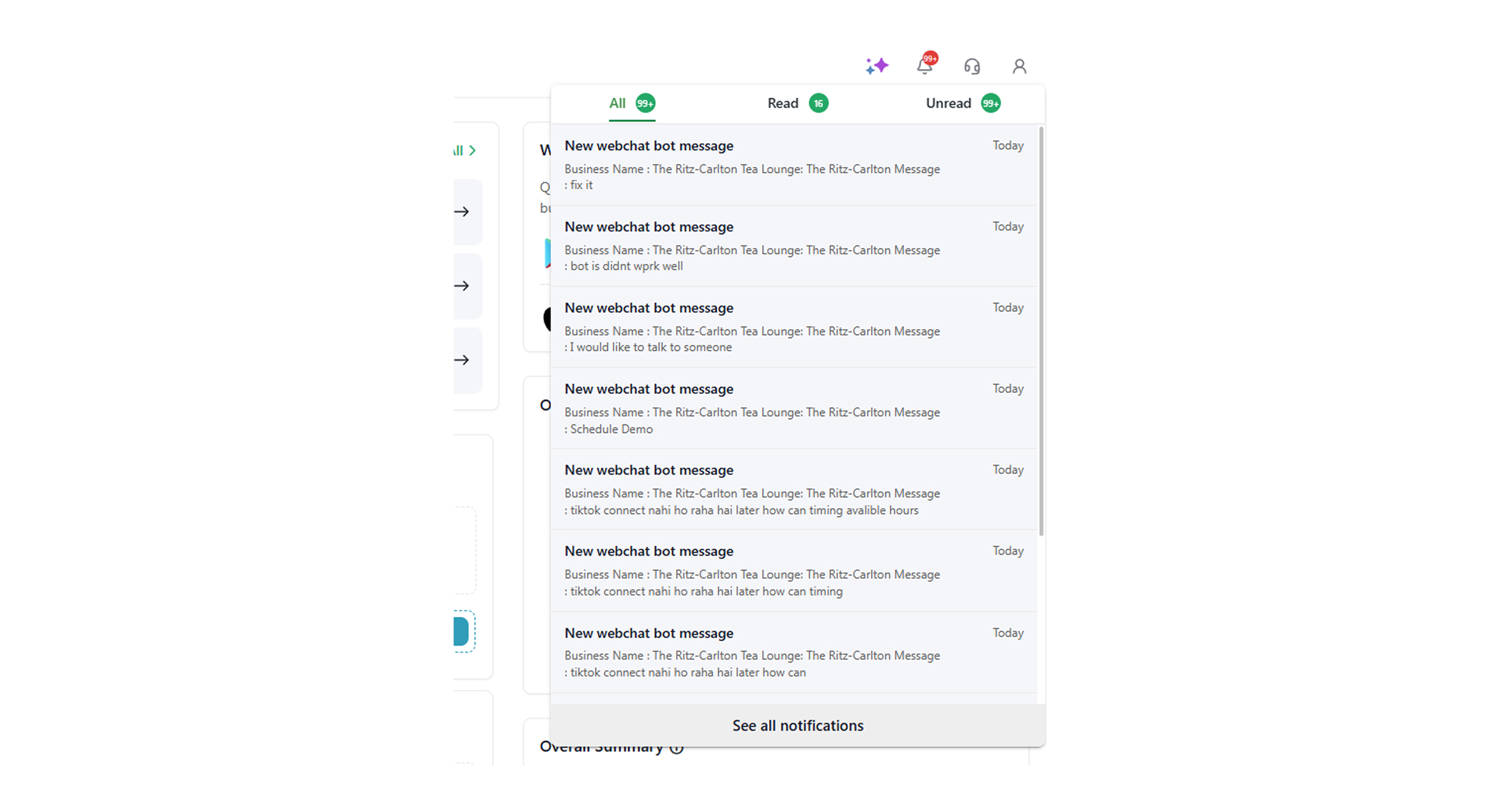Open the user profile icon
1500x812 pixels.
point(1019,66)
